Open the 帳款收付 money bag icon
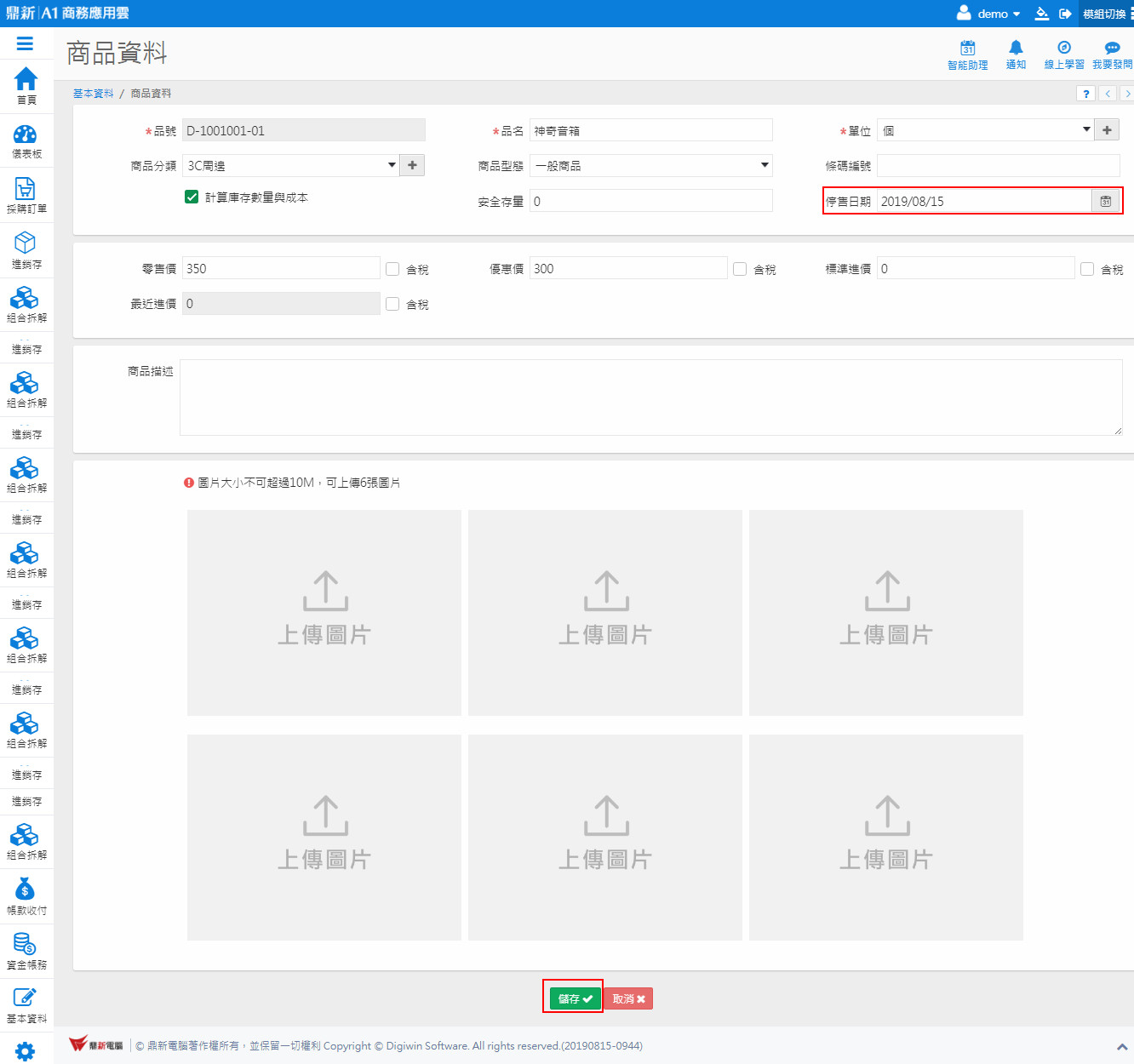This screenshot has width=1134, height=1064. [x=26, y=890]
